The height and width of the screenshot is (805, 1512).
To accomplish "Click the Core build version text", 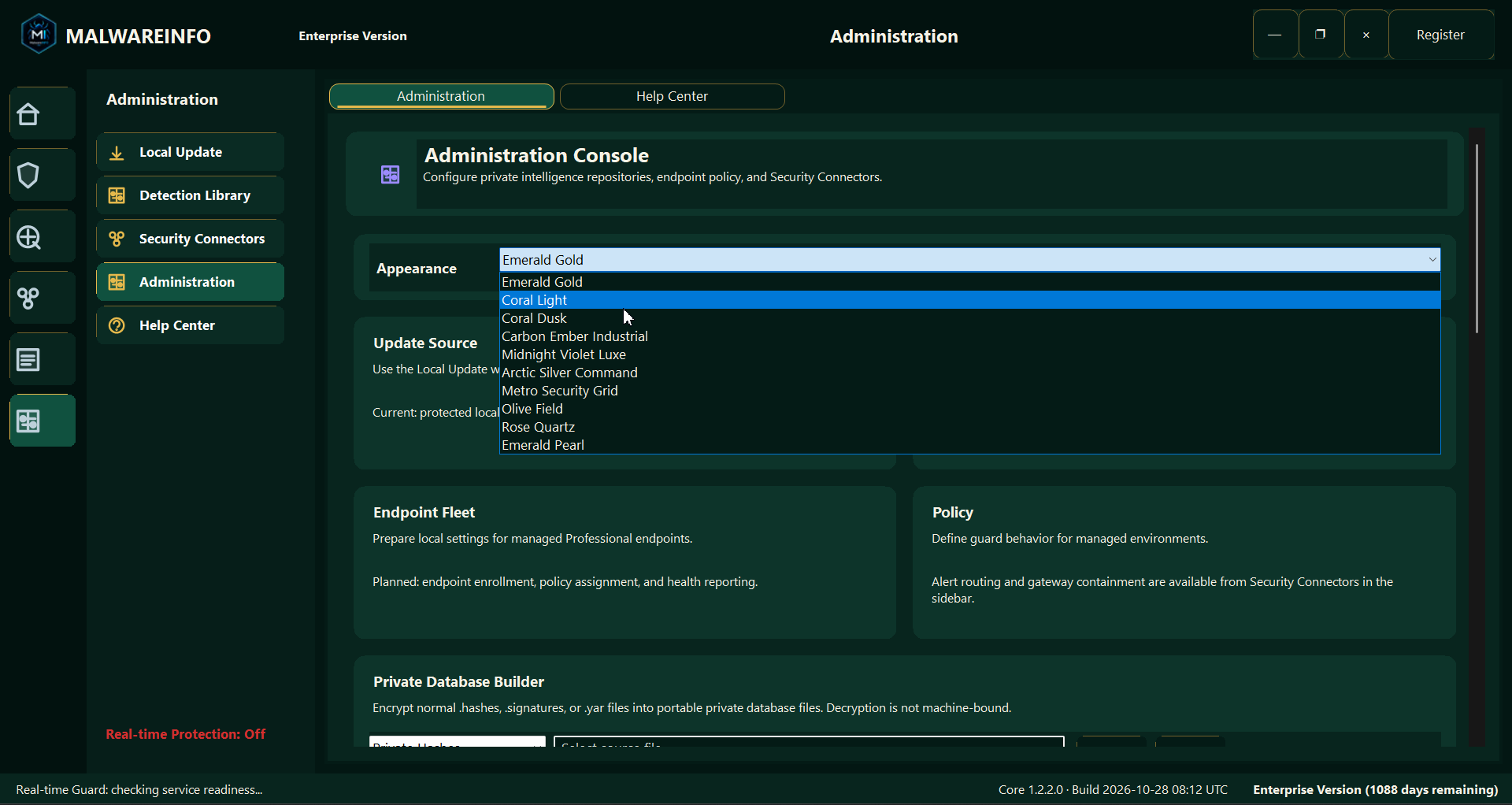I will tap(1113, 790).
